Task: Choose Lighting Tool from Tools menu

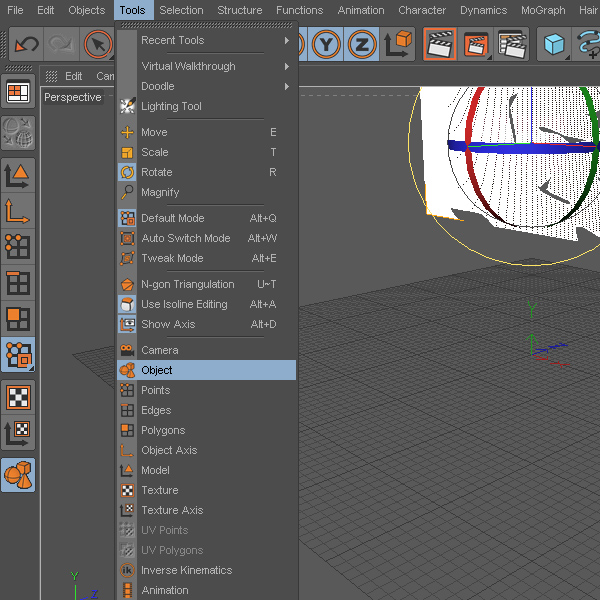Action: click(207, 106)
